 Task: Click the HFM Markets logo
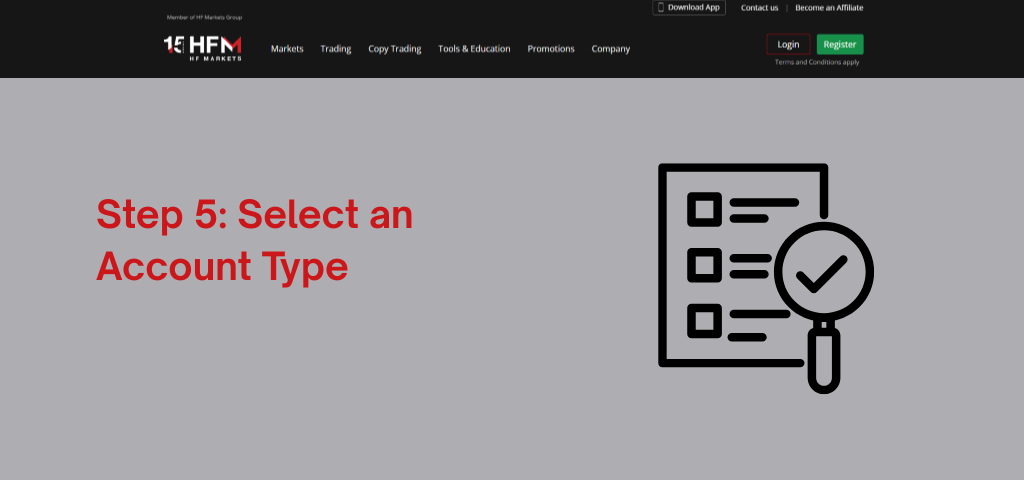202,48
